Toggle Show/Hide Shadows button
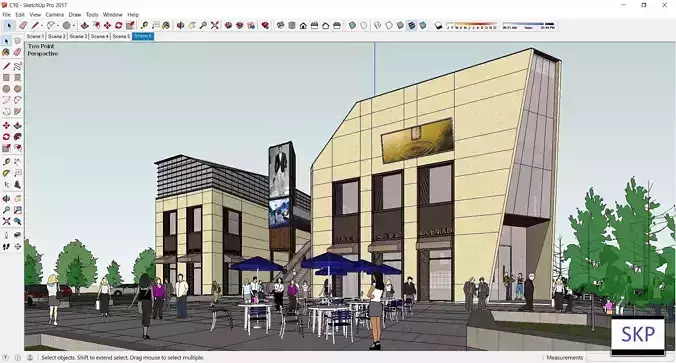Screen dimensions: 676x363 [x=438, y=25]
